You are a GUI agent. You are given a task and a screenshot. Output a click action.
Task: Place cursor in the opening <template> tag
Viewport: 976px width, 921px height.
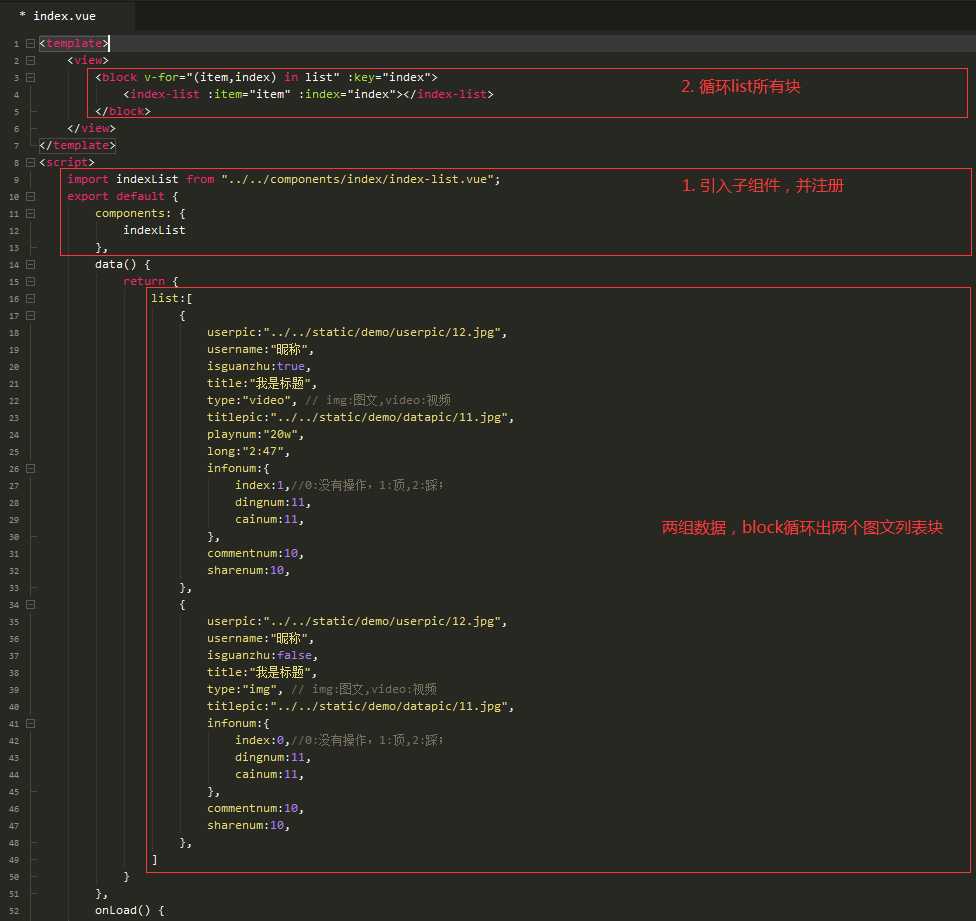74,43
